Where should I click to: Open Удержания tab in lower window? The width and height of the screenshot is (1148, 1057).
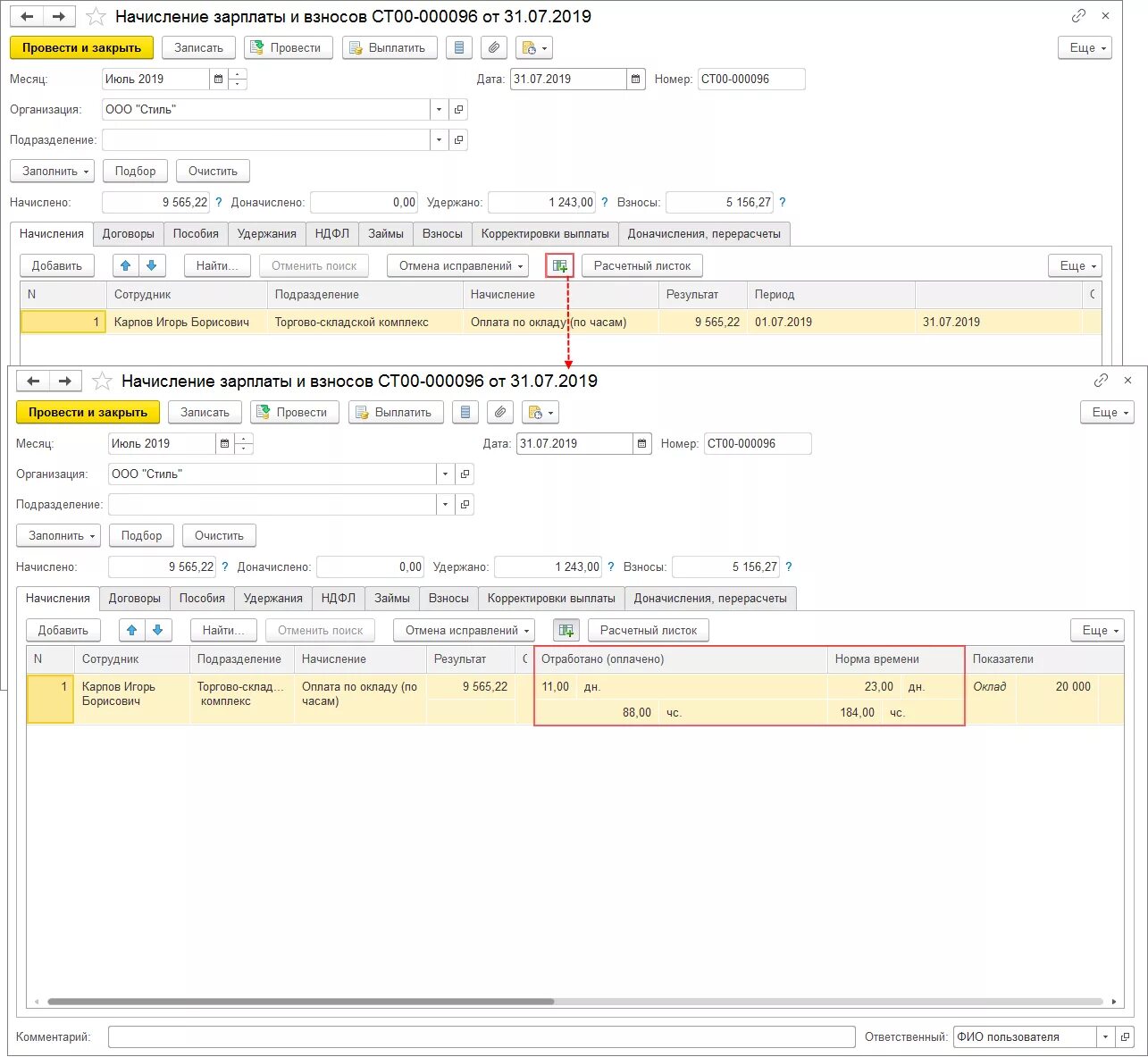(x=273, y=598)
